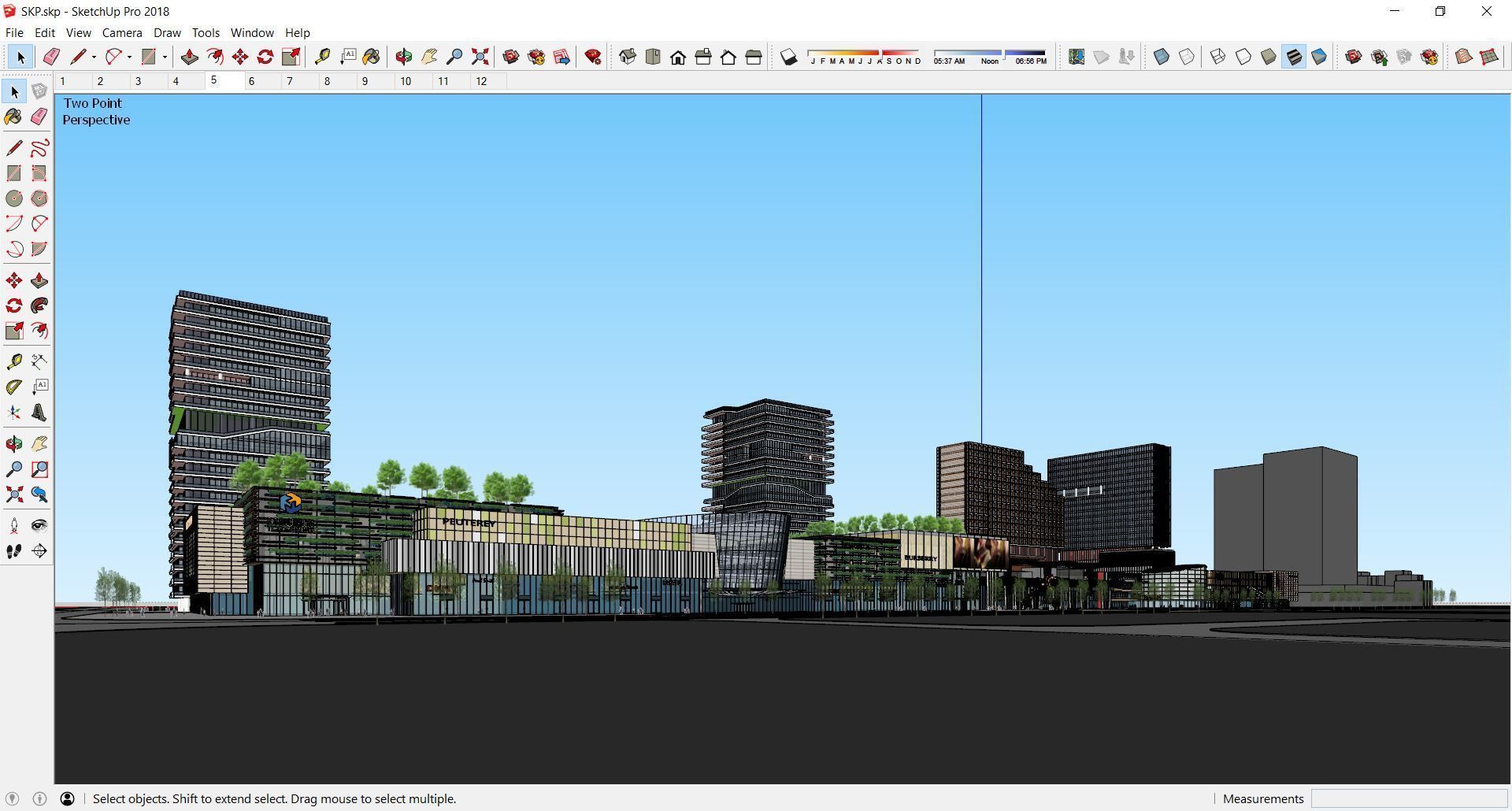The image size is (1512, 811).
Task: Select the Push/Pull tool in top toolbar
Action: coord(190,57)
